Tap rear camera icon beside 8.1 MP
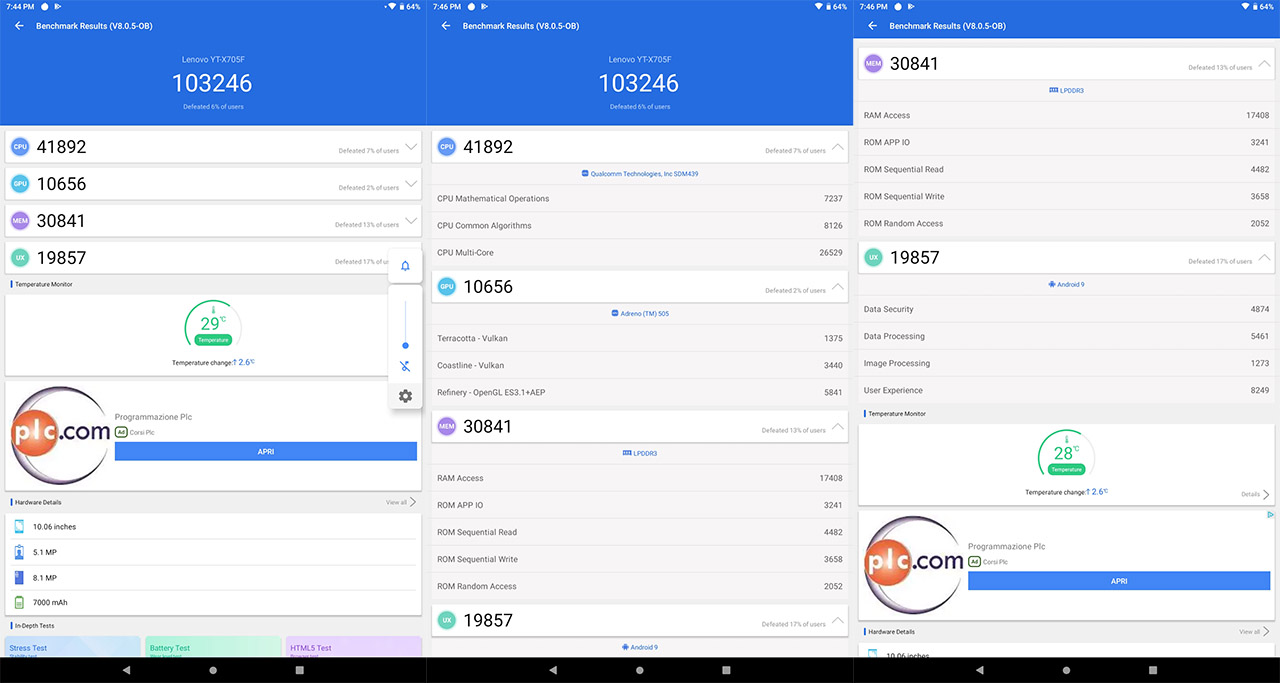Image resolution: width=1280 pixels, height=683 pixels. 19,578
